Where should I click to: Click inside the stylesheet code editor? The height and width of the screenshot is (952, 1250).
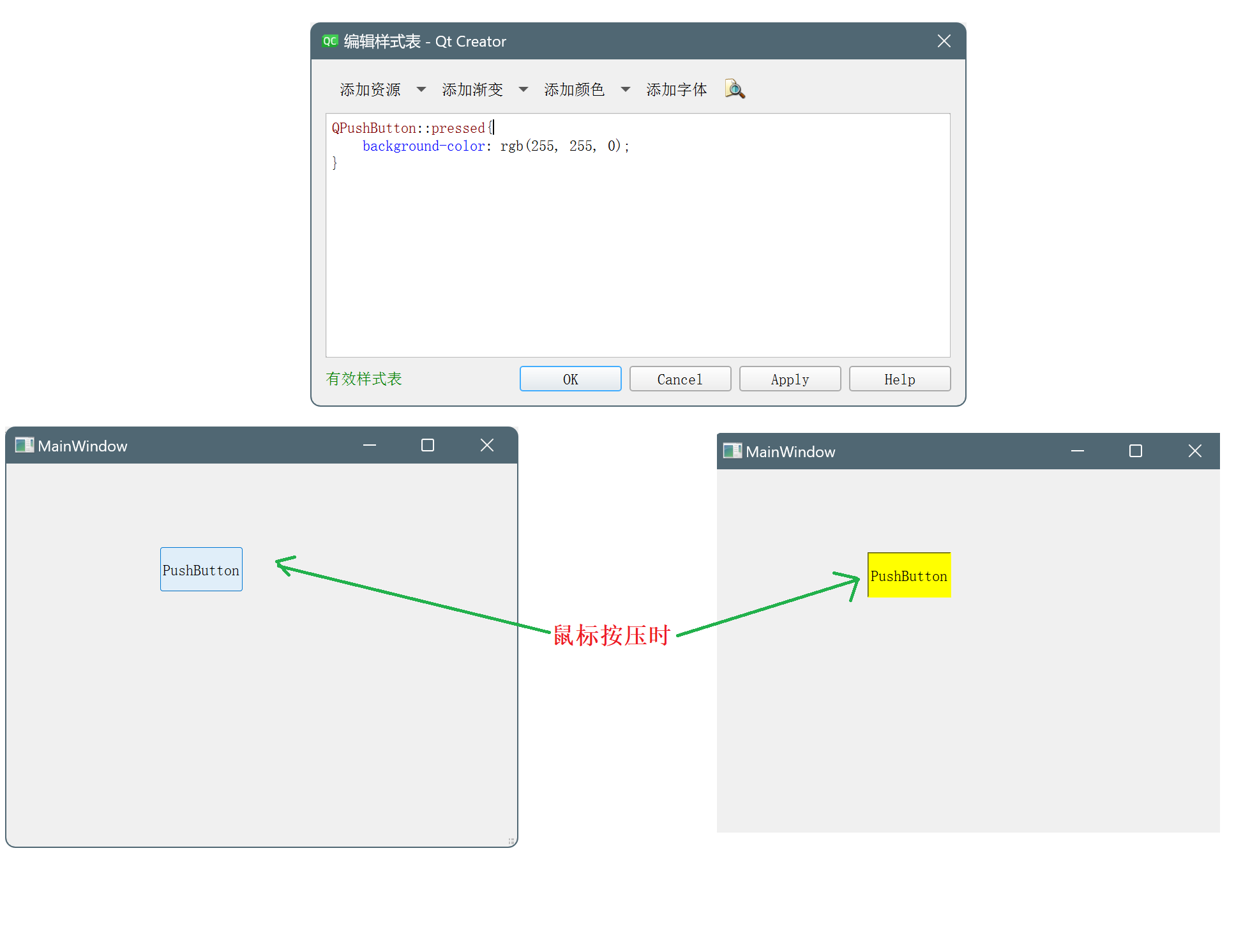pos(637,255)
